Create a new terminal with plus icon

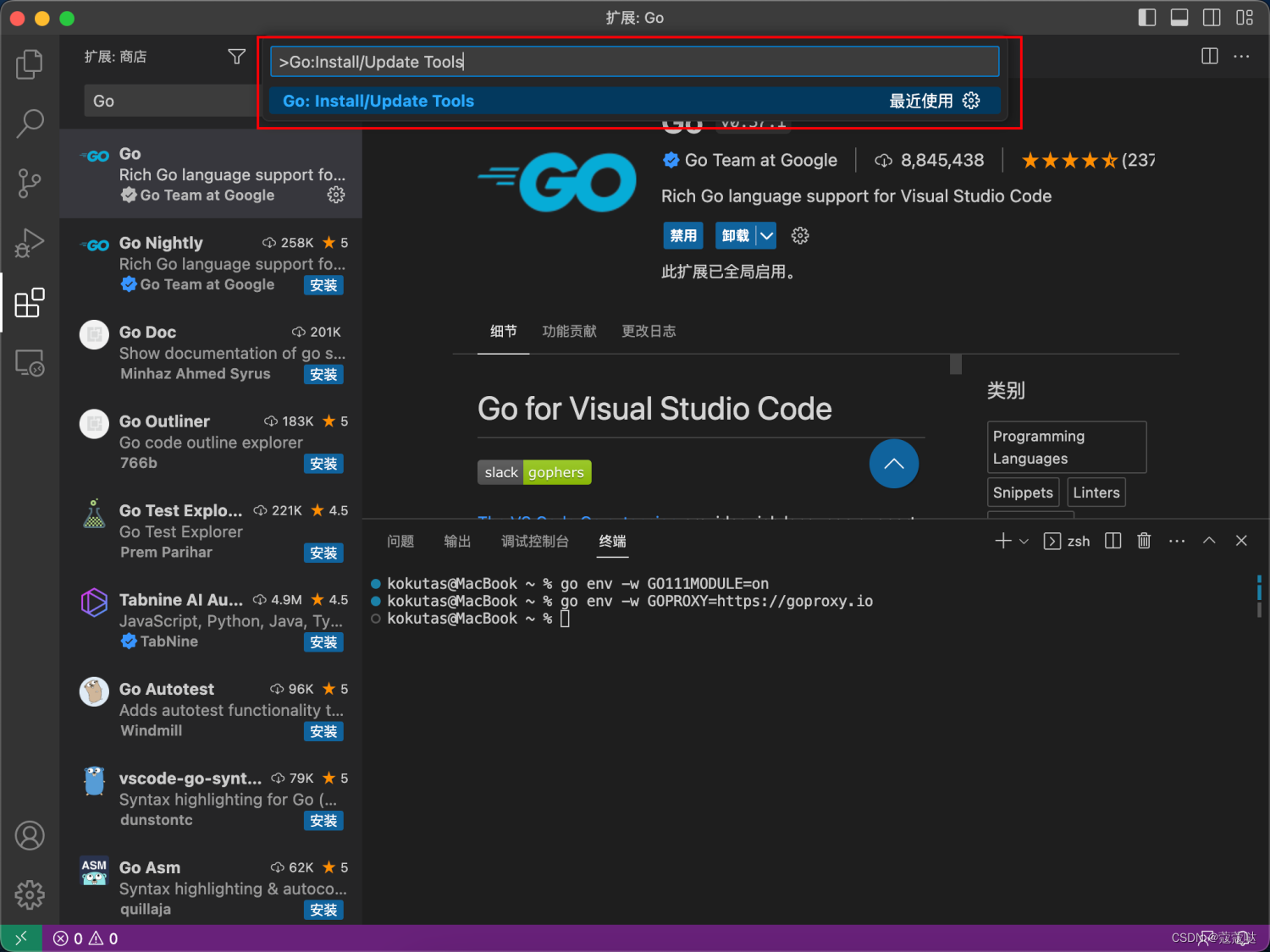1003,541
